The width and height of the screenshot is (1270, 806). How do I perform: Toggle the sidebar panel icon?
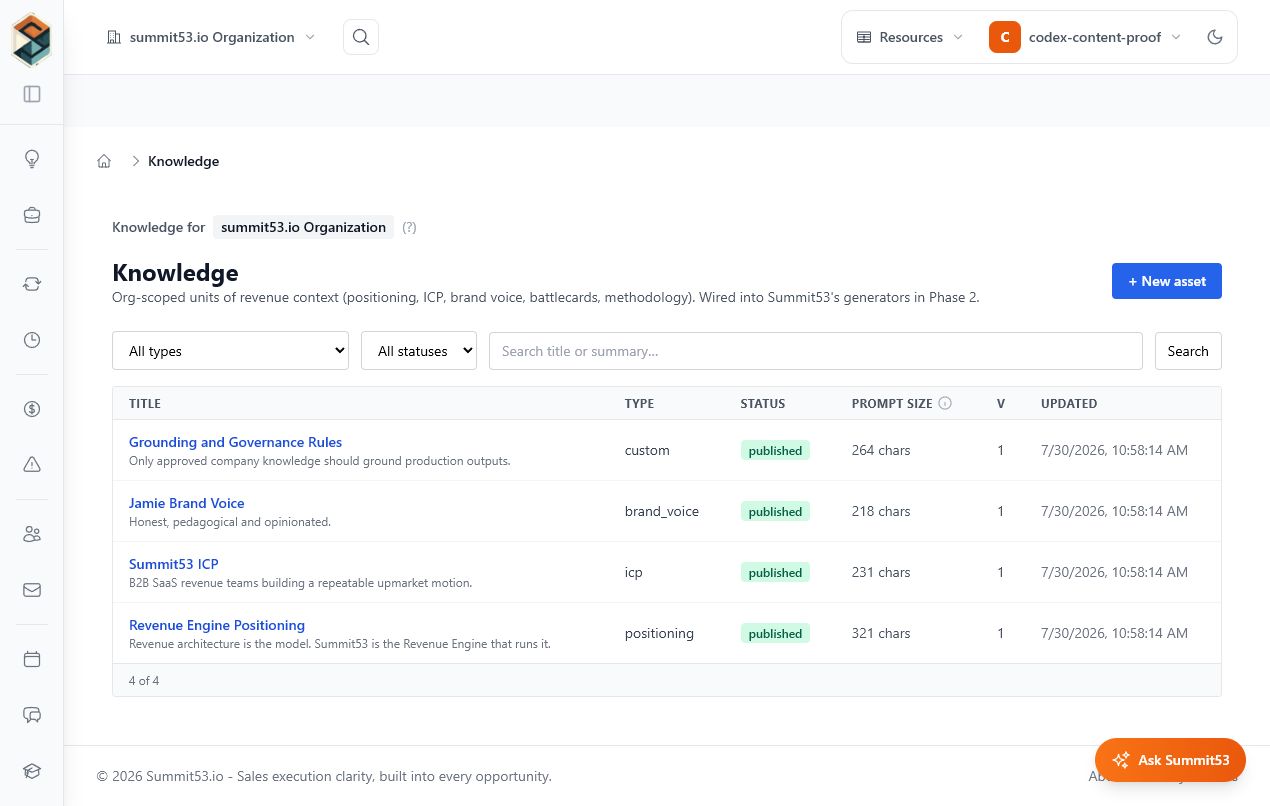32,94
